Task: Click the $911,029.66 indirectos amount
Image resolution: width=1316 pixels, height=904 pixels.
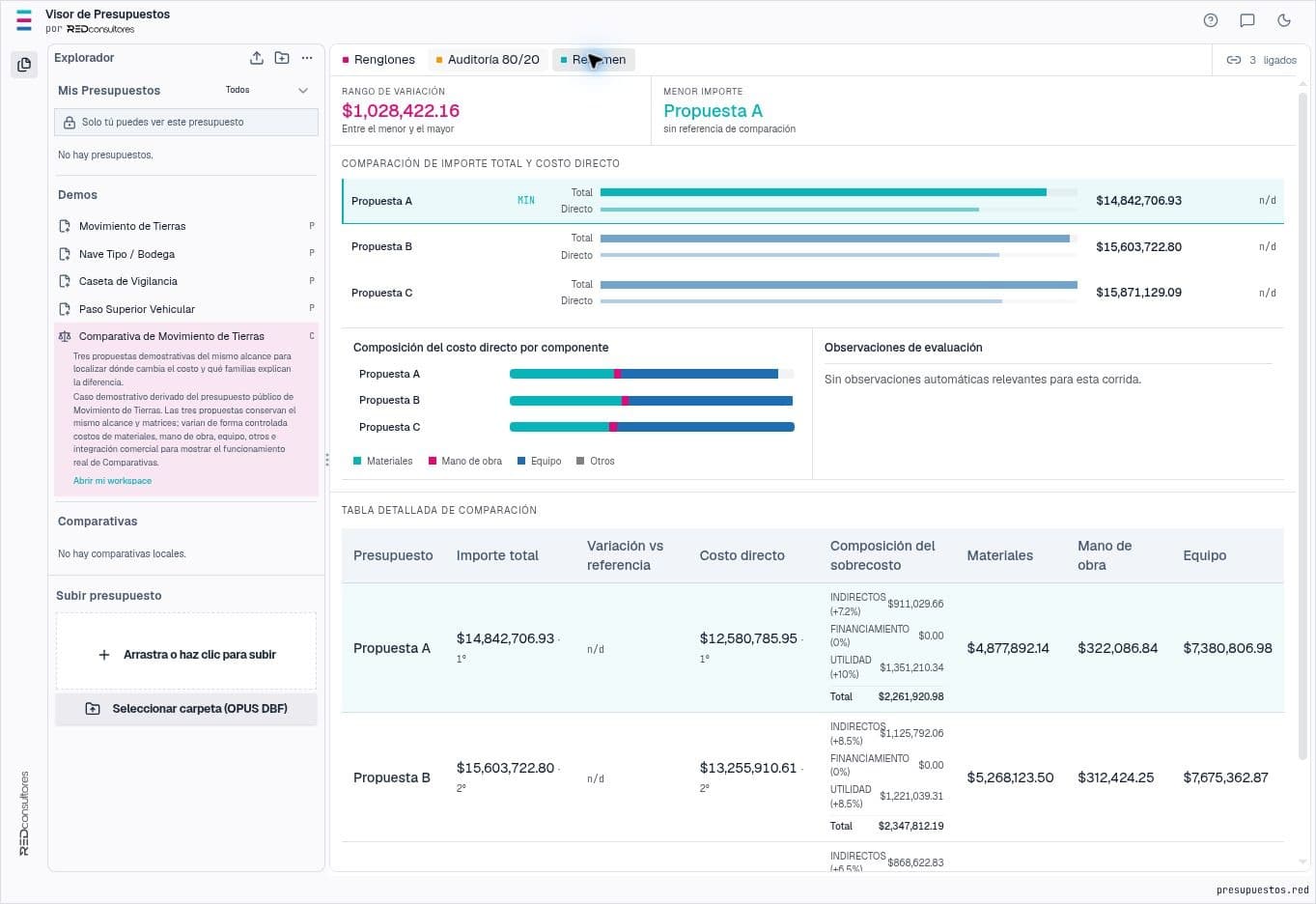Action: point(916,604)
